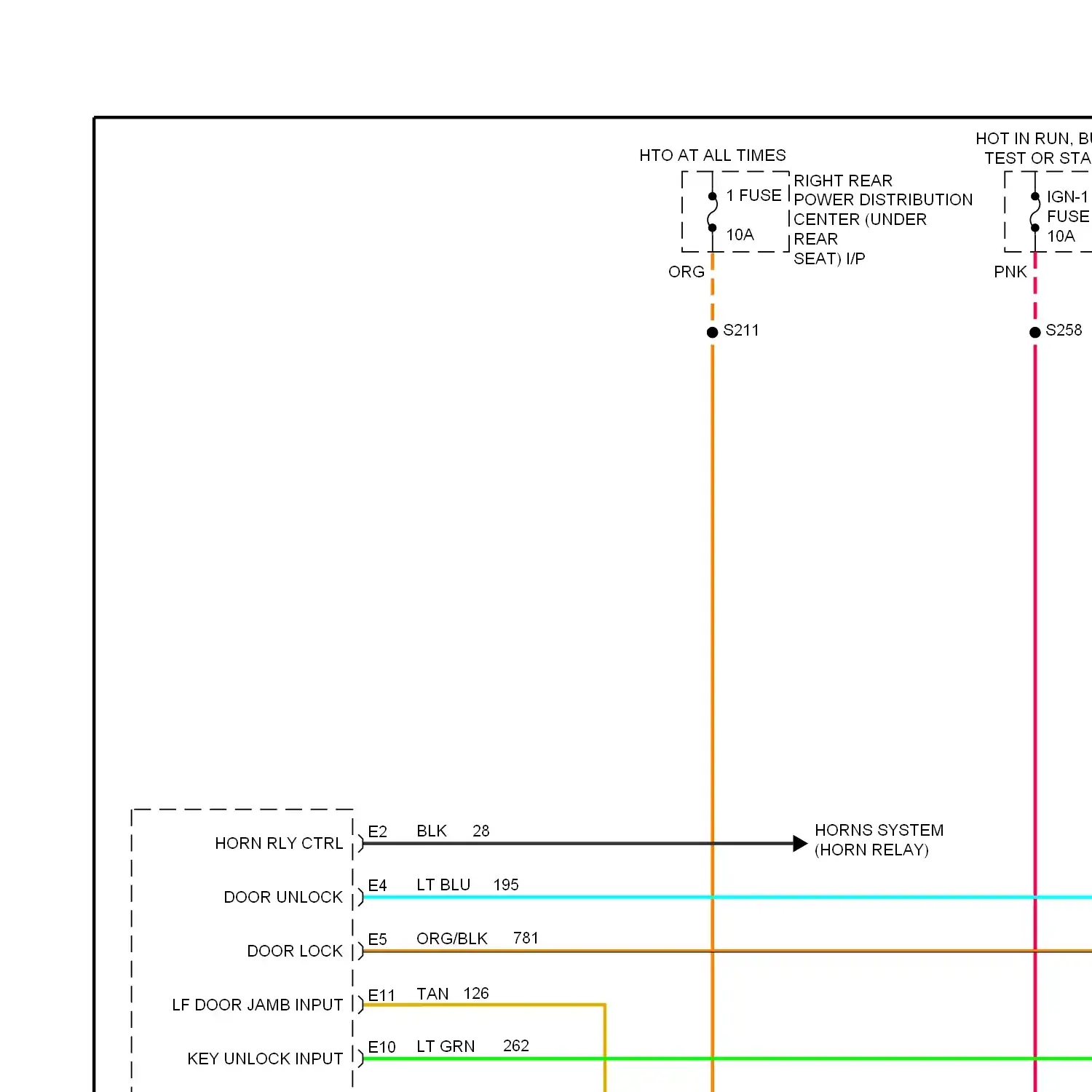Click the '10A' rating under 1 FUSE
The image size is (1092, 1092).
[740, 234]
